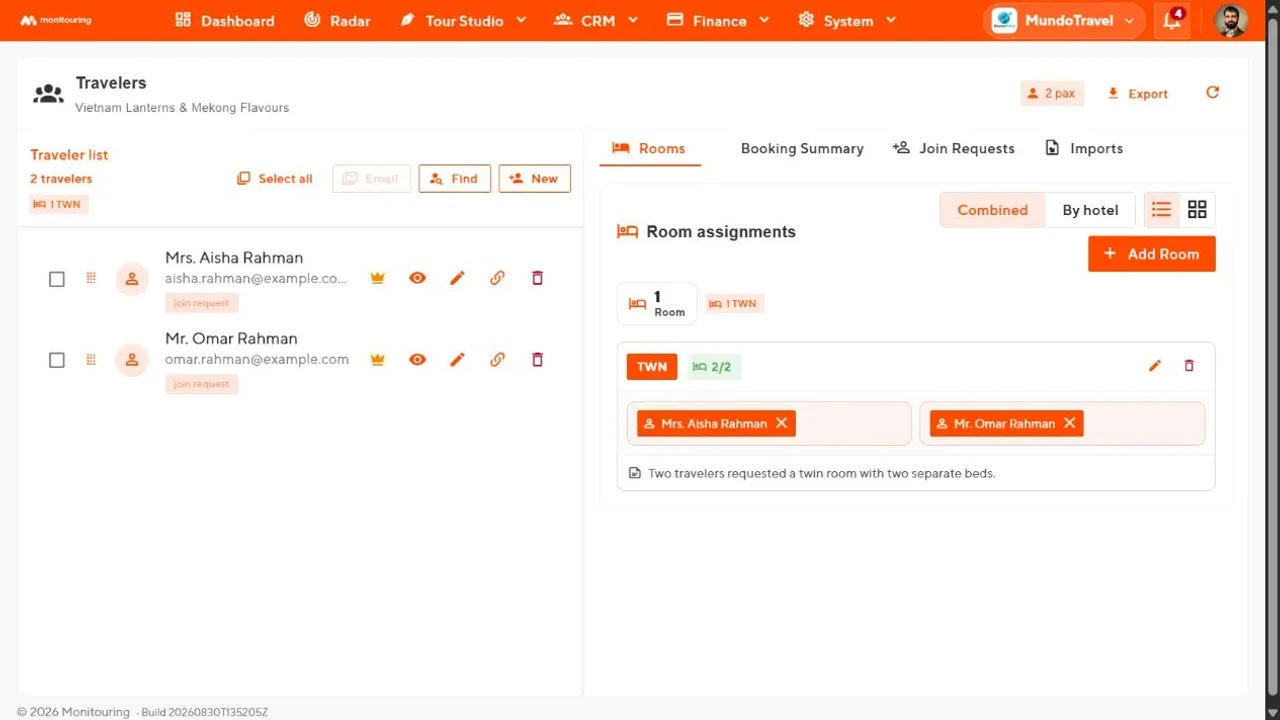This screenshot has width=1280, height=720.
Task: Click the twin room request note text
Action: pos(821,473)
